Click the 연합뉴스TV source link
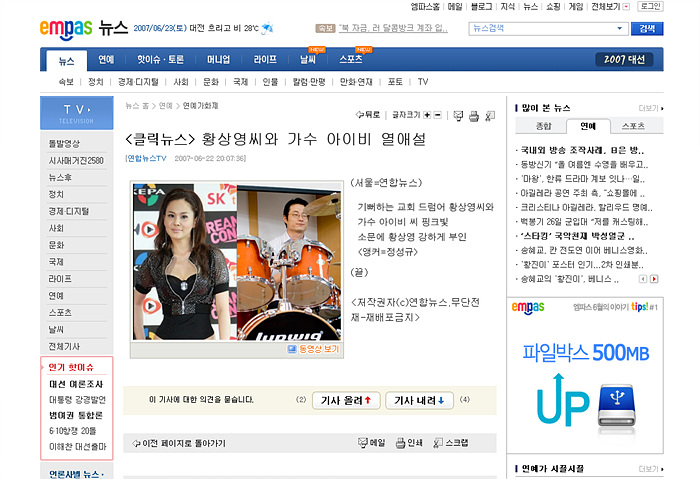The height and width of the screenshot is (479, 700). (147, 158)
